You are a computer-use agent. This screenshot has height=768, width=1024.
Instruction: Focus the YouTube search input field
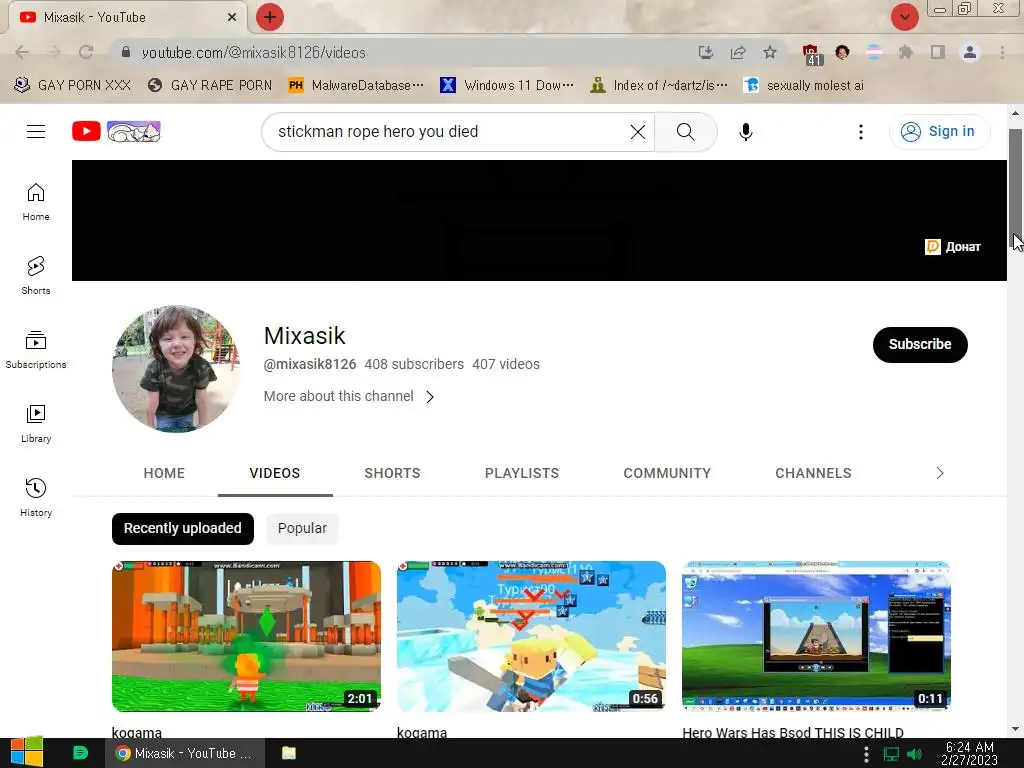[x=451, y=131]
